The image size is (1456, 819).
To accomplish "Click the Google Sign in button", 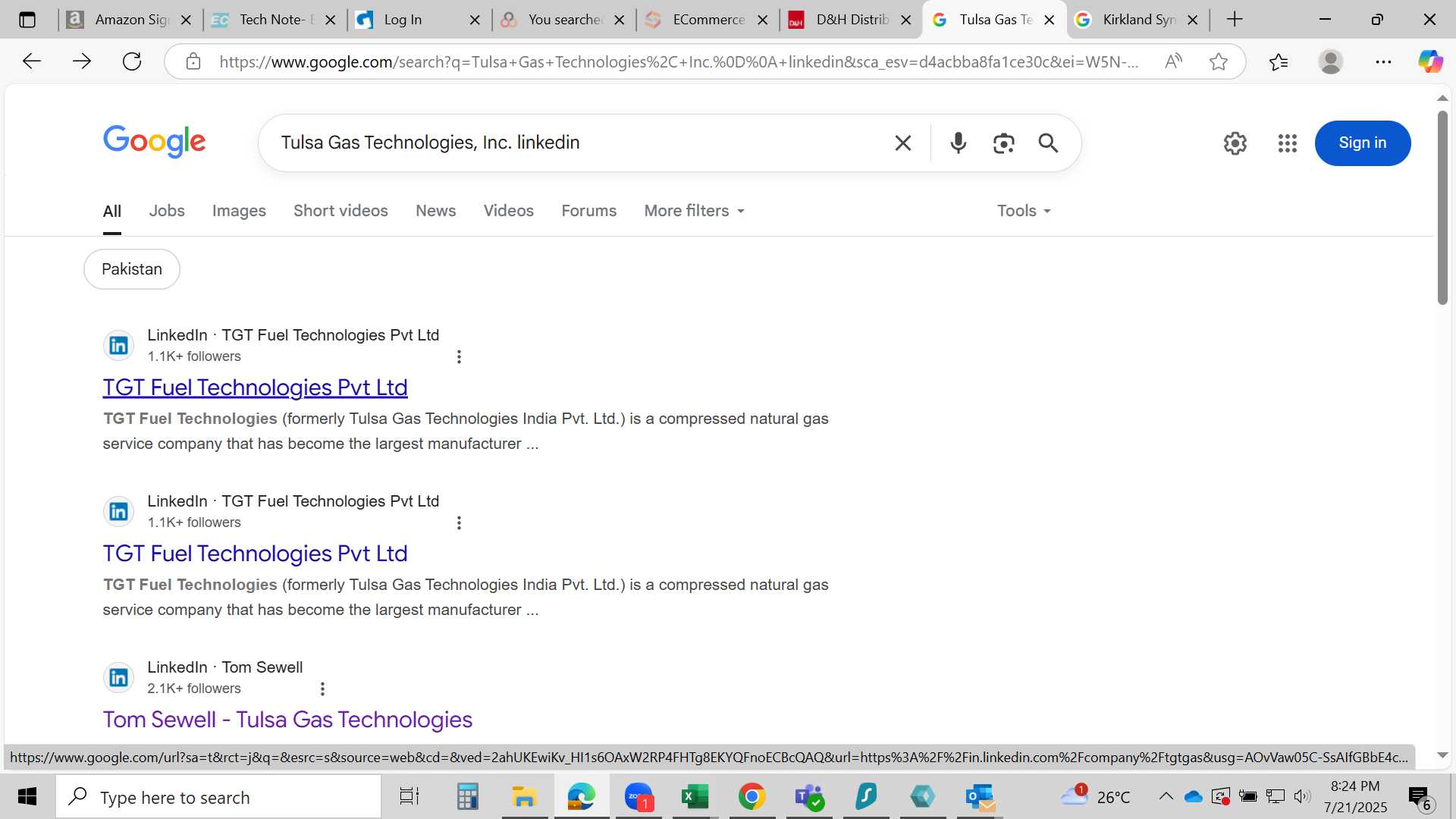I will [1362, 143].
